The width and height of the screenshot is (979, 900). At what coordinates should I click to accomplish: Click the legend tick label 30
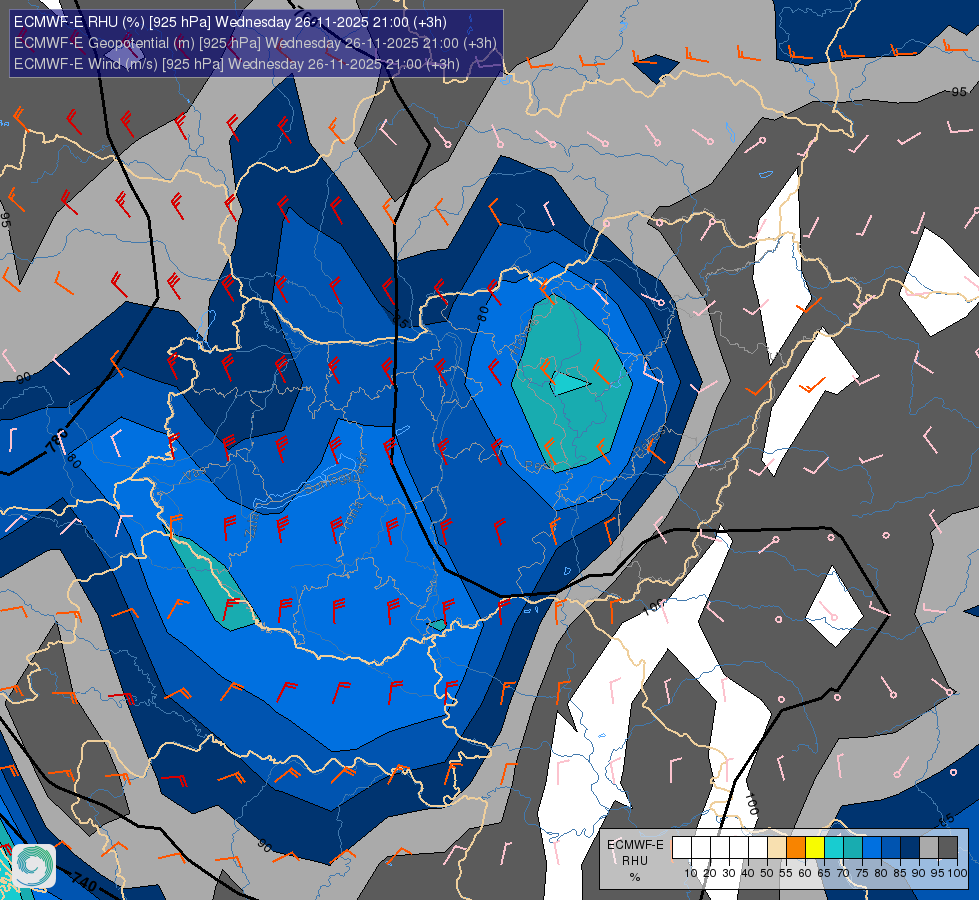click(729, 873)
